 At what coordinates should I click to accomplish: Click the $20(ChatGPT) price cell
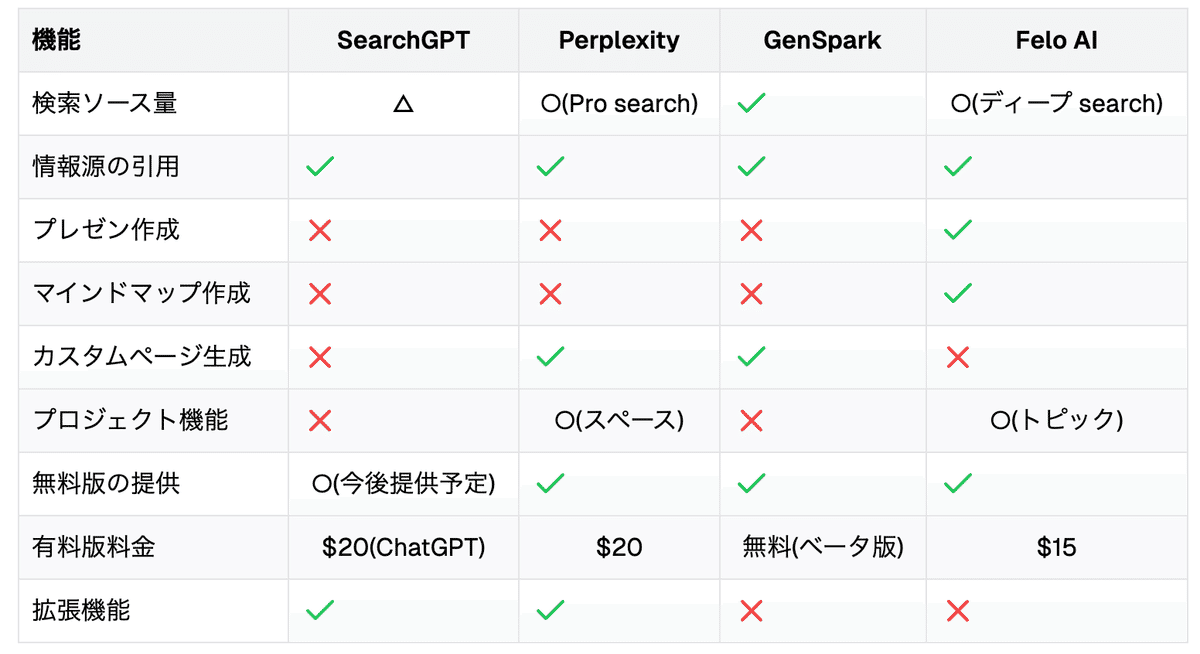point(403,547)
